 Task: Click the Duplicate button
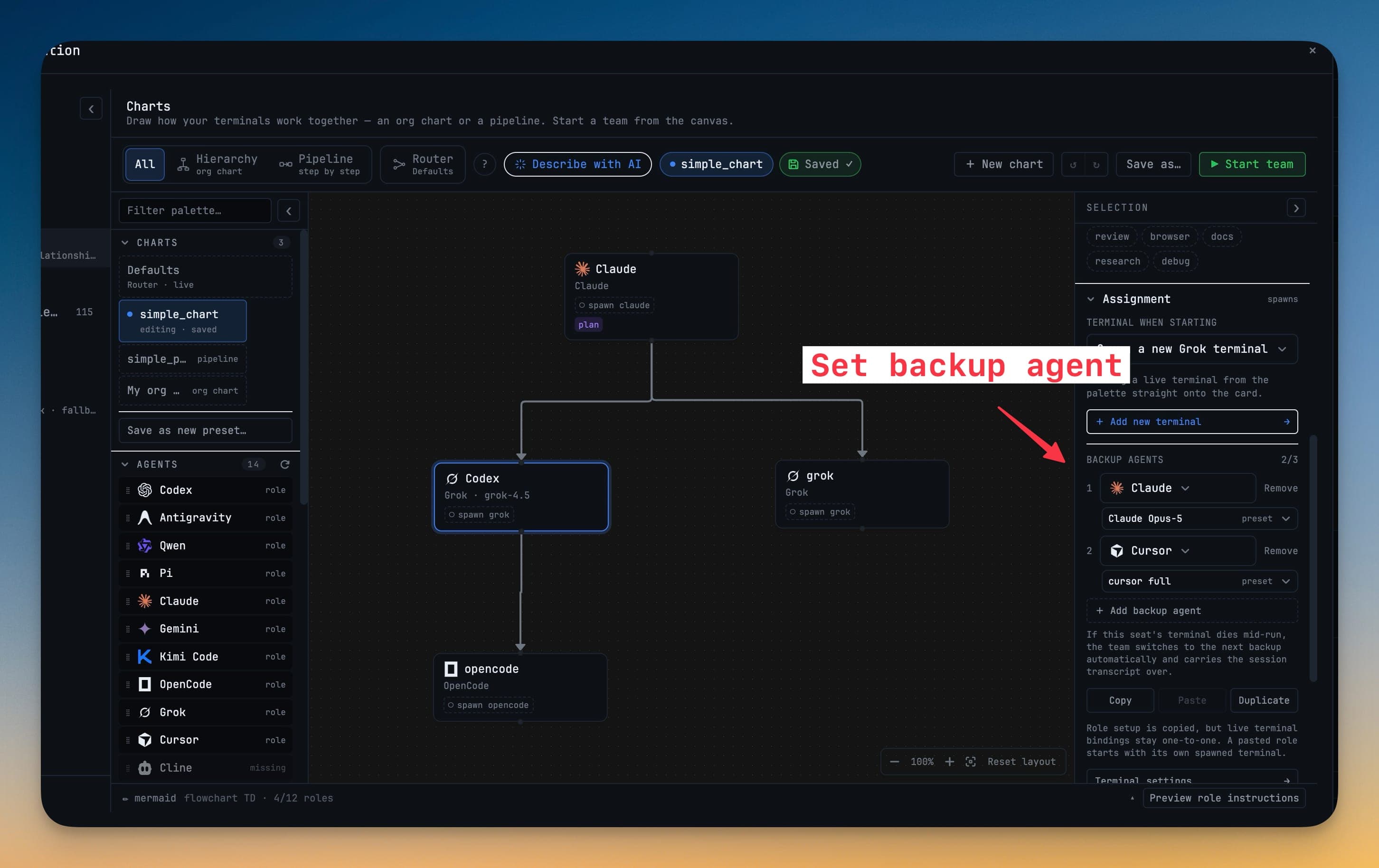(x=1263, y=700)
